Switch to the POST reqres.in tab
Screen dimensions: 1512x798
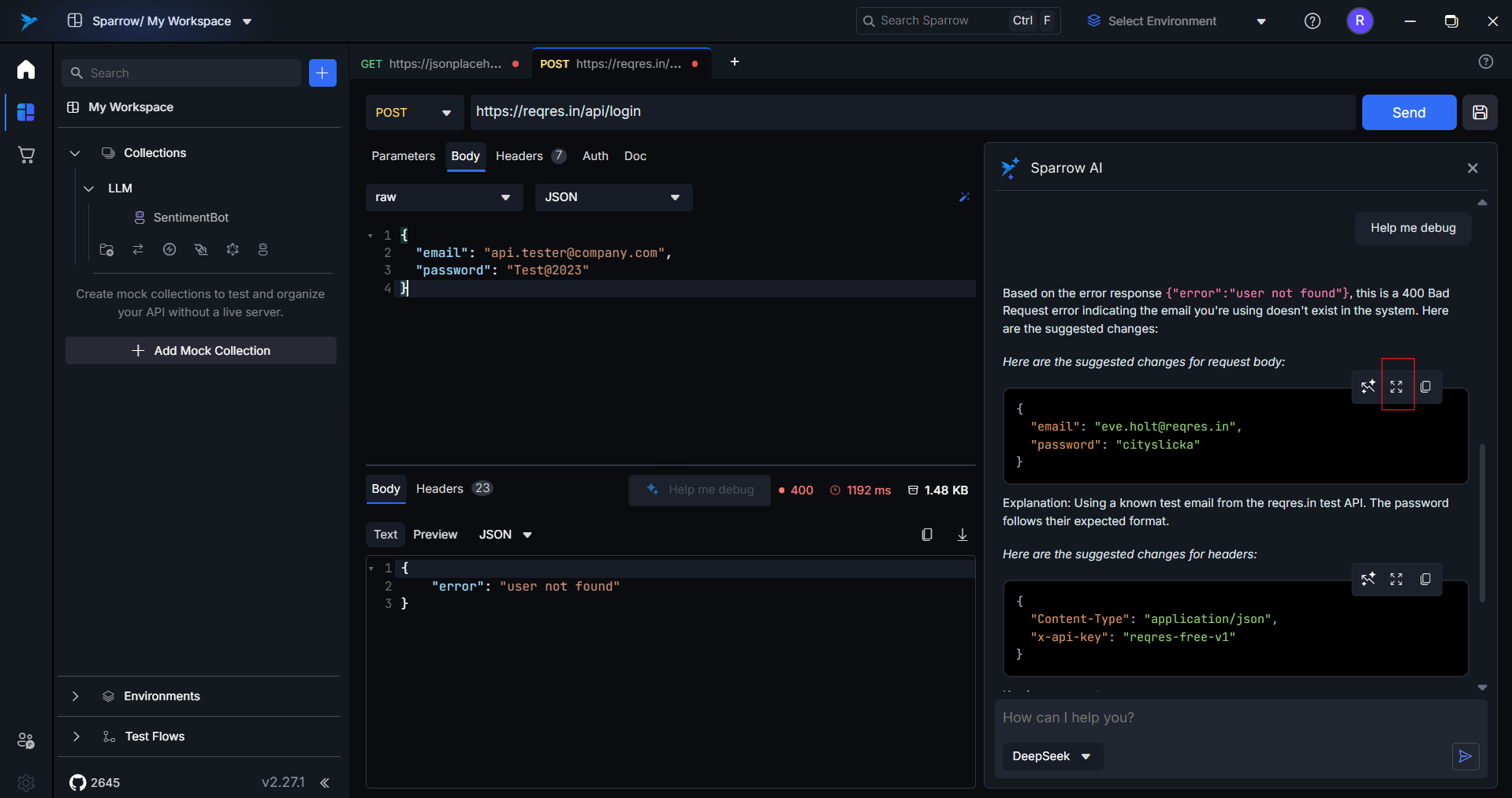coord(620,64)
